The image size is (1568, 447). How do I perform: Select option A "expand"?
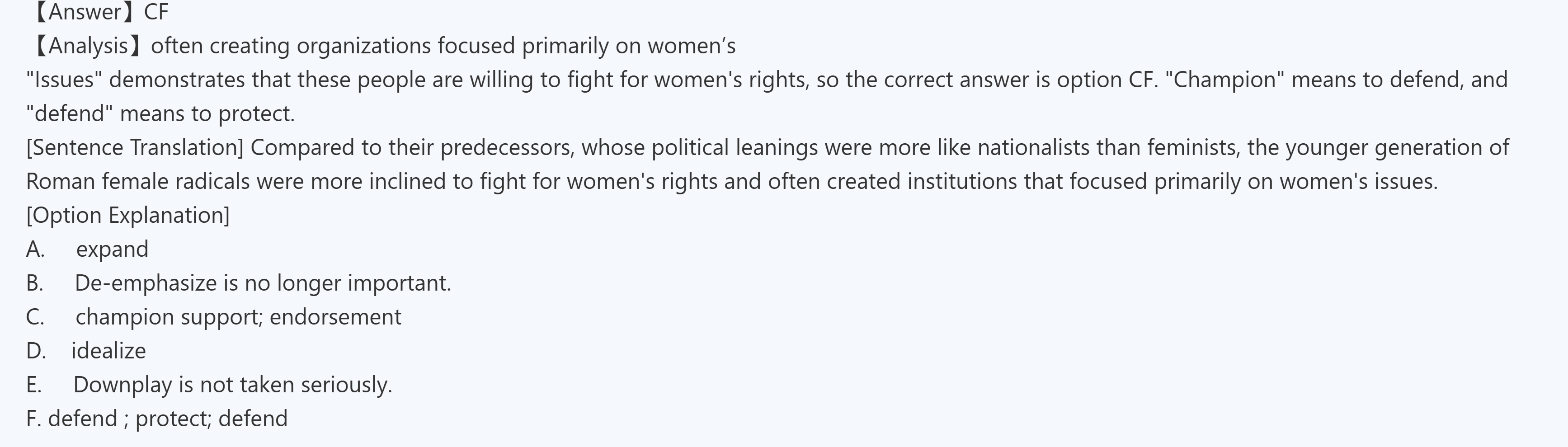pyautogui.click(x=112, y=249)
